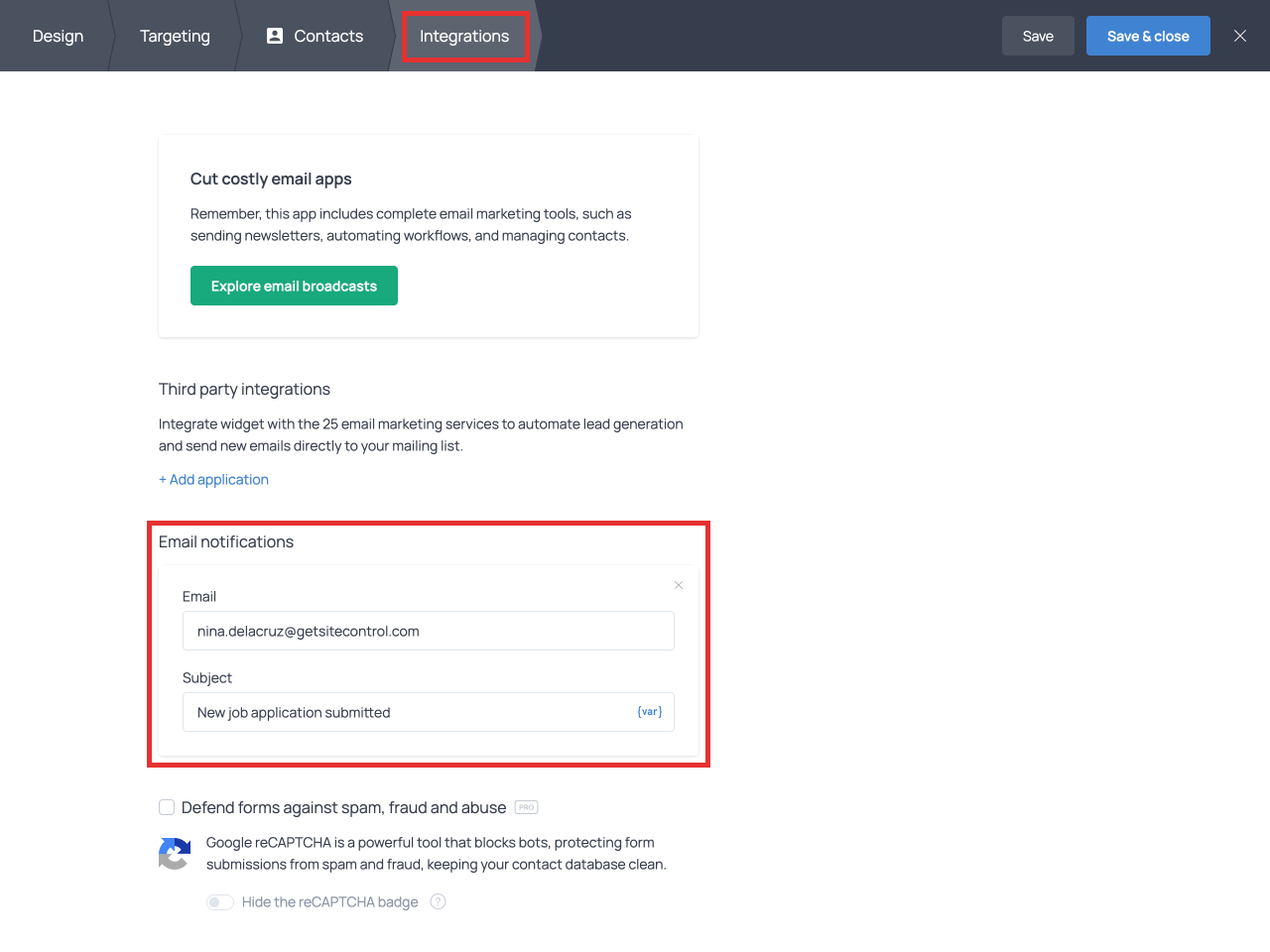Screen dimensions: 1270x952
Task: Enable 'Defend forms against spam, fraud and abuse'
Action: click(x=167, y=807)
